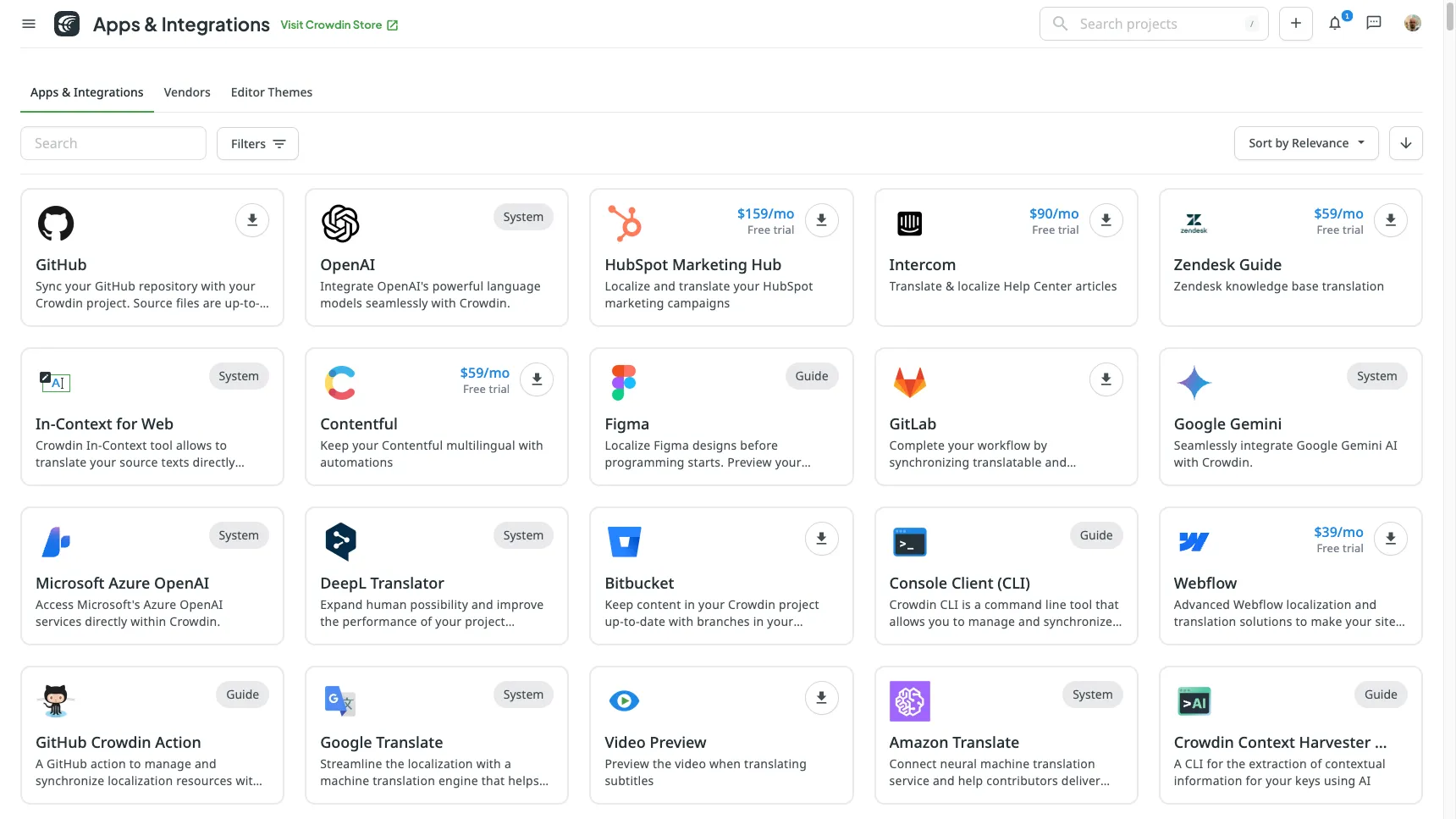Switch to the Vendors tab
Screen dimensions: 1456x819
(187, 92)
